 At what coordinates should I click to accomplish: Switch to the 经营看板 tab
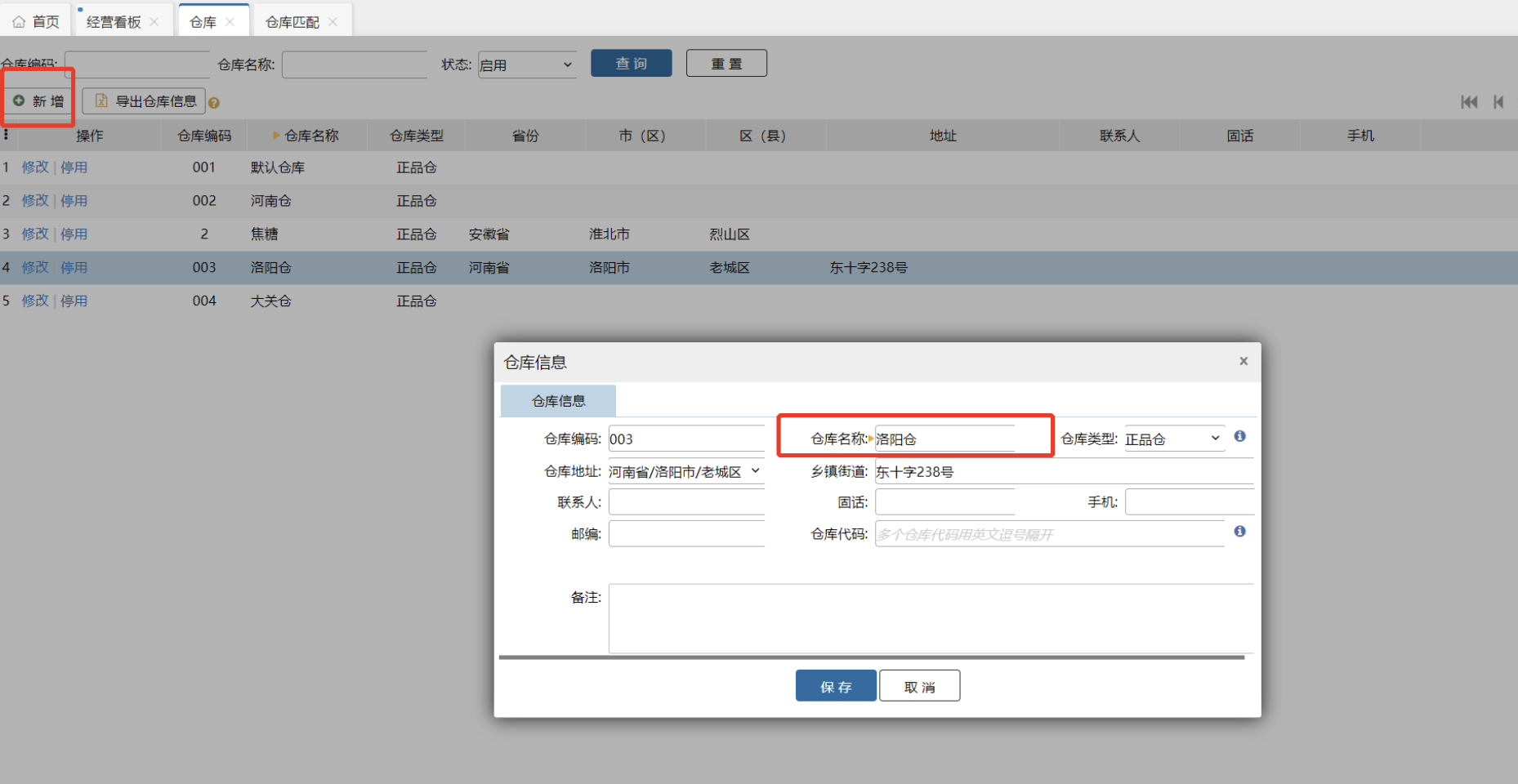pyautogui.click(x=114, y=22)
